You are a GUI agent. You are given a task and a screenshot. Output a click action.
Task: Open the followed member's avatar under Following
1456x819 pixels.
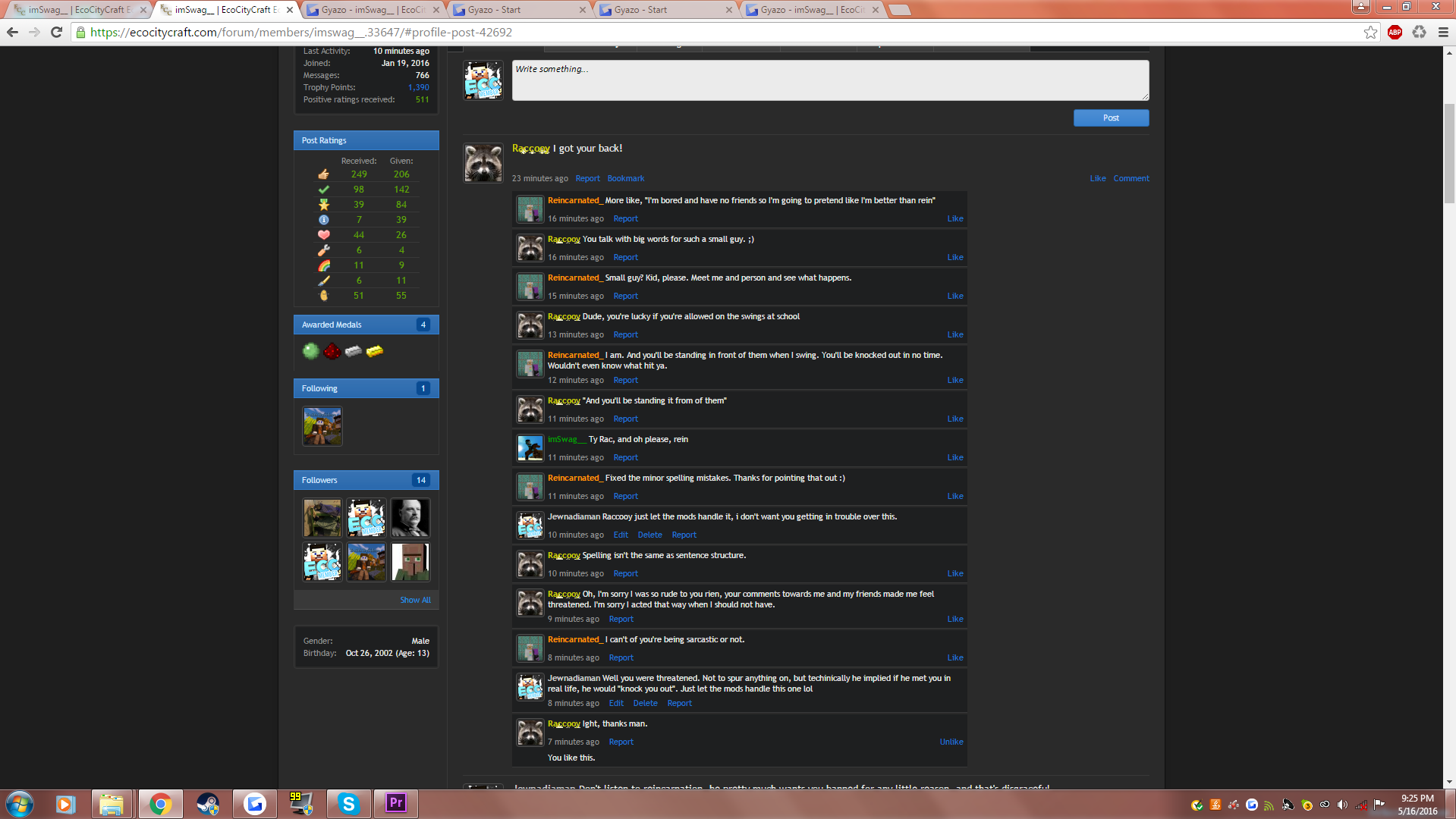click(322, 425)
